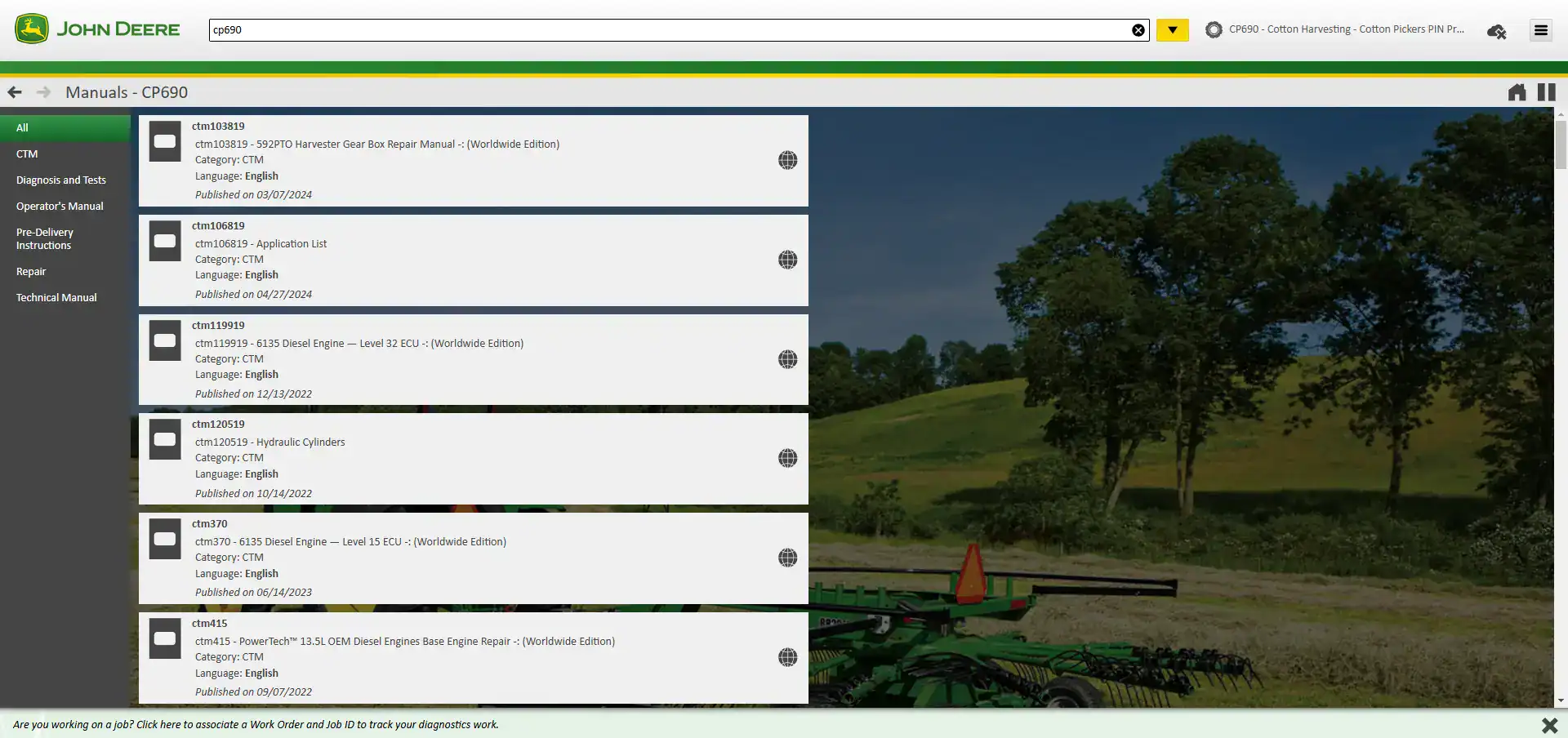Viewport: 1568px width, 738px height.
Task: Click 'Published on 06/14/2023' text
Action: [x=253, y=593]
